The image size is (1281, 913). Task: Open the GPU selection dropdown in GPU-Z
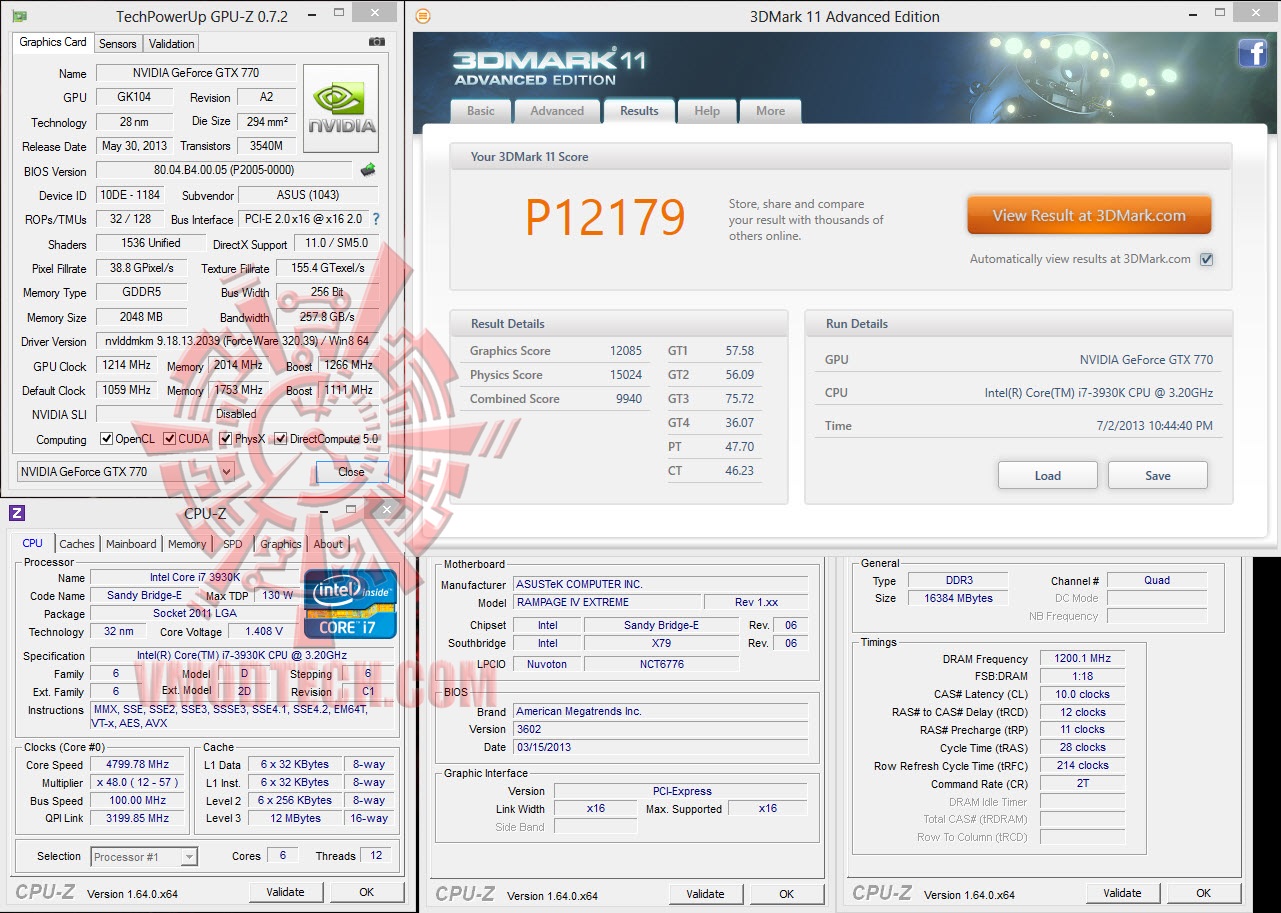[126, 472]
